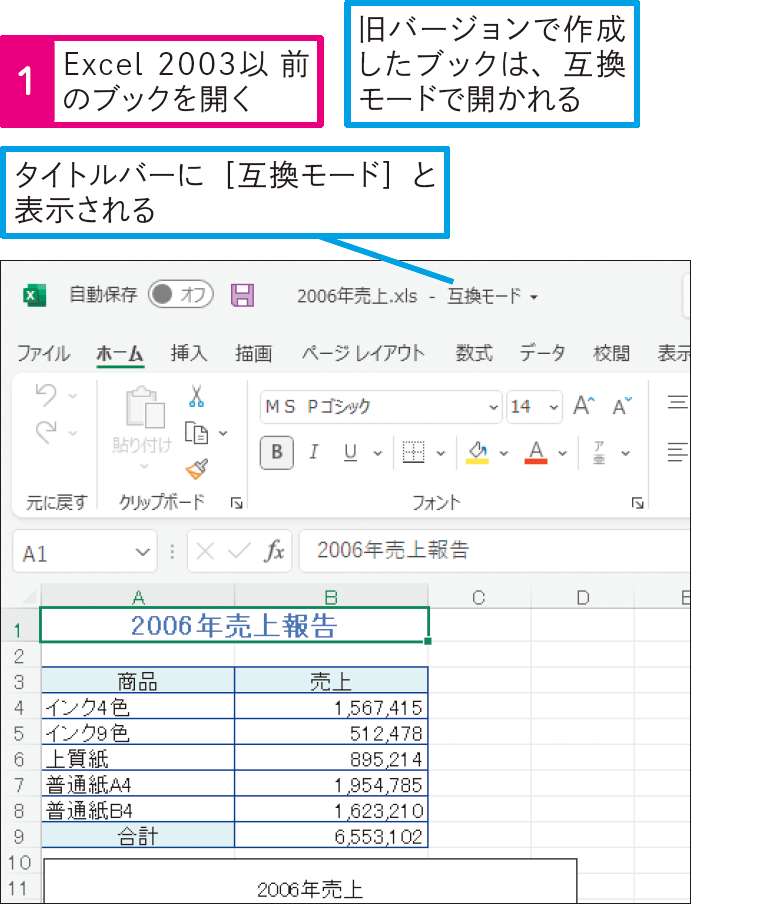Copy selection with the copy icon
Screen dimensions: 783x904
(197, 432)
